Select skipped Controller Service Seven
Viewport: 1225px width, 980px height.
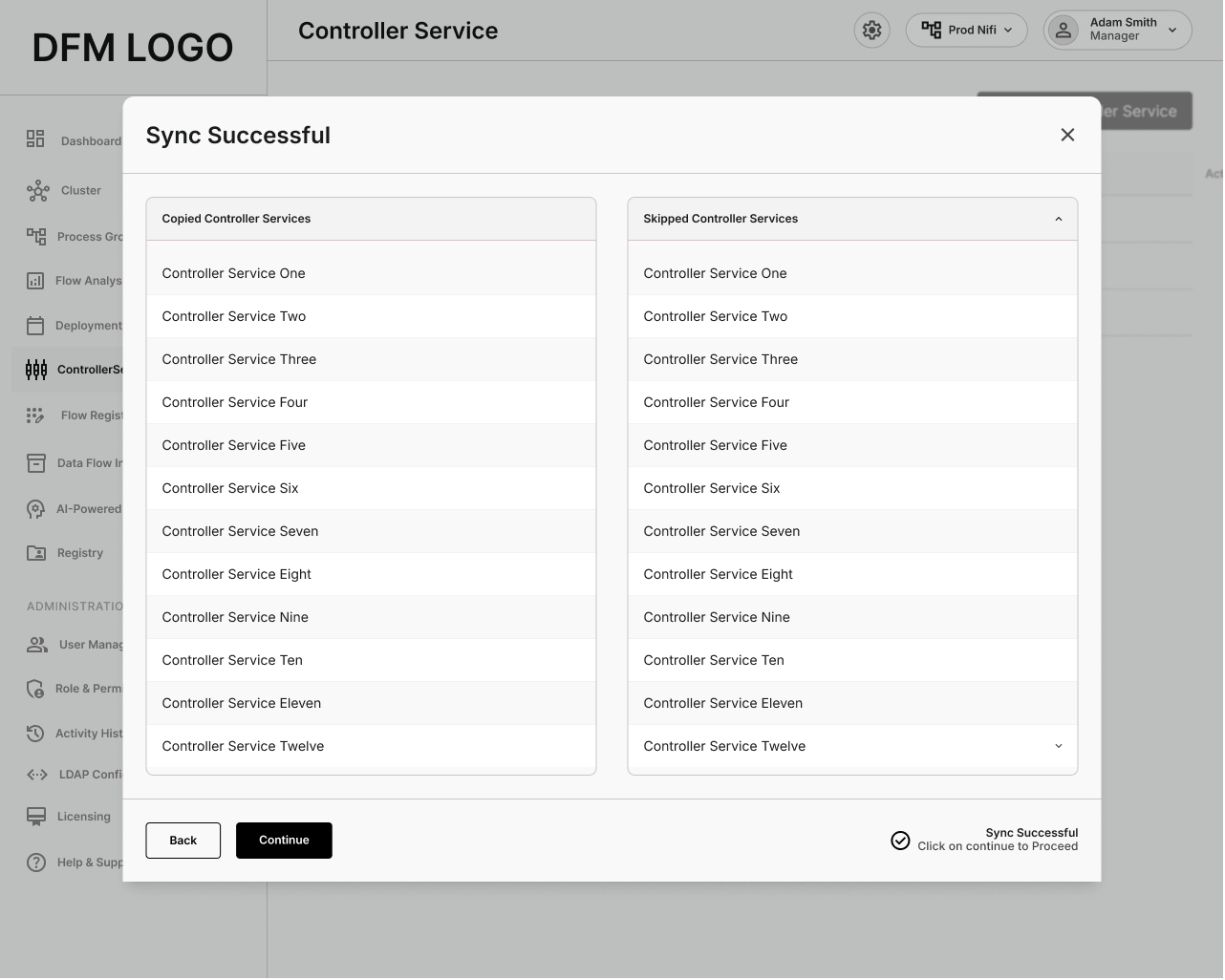point(852,532)
